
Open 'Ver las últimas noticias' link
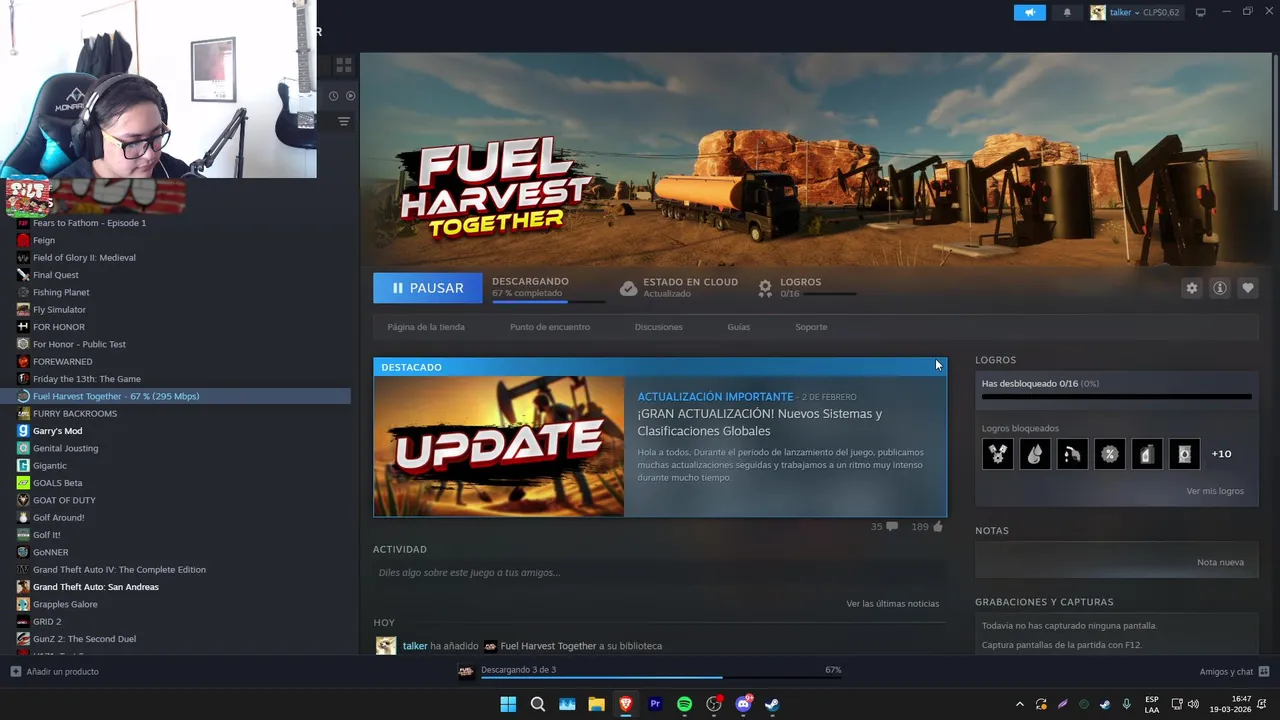[892, 604]
